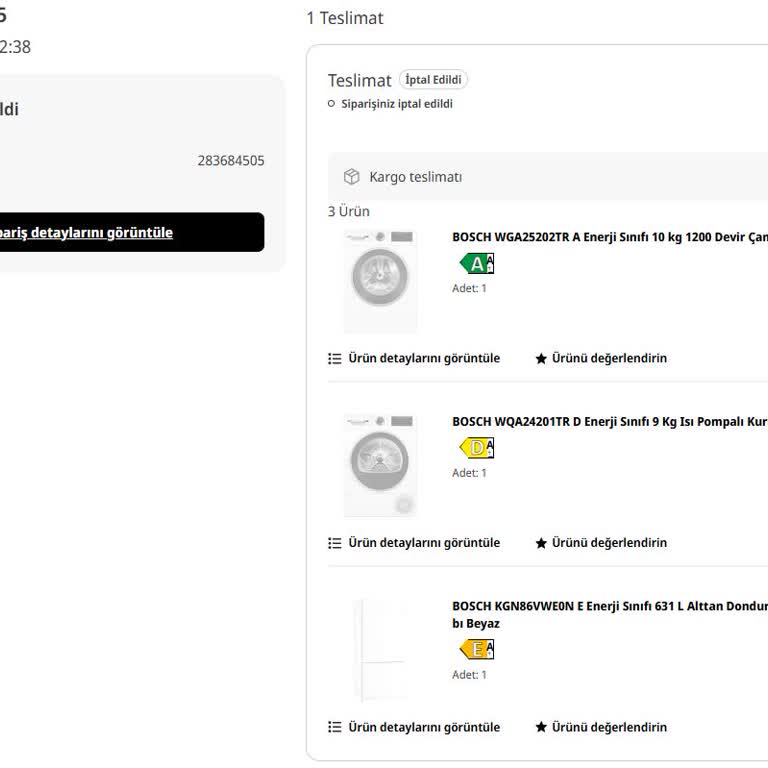Image resolution: width=768 pixels, height=768 pixels.
Task: Click the energy class D label icon
Action: click(477, 448)
